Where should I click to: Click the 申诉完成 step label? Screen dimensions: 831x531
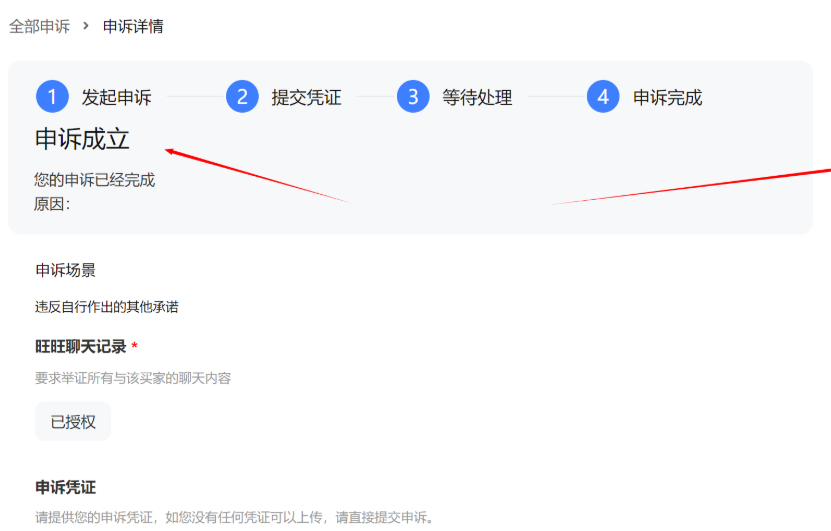667,97
